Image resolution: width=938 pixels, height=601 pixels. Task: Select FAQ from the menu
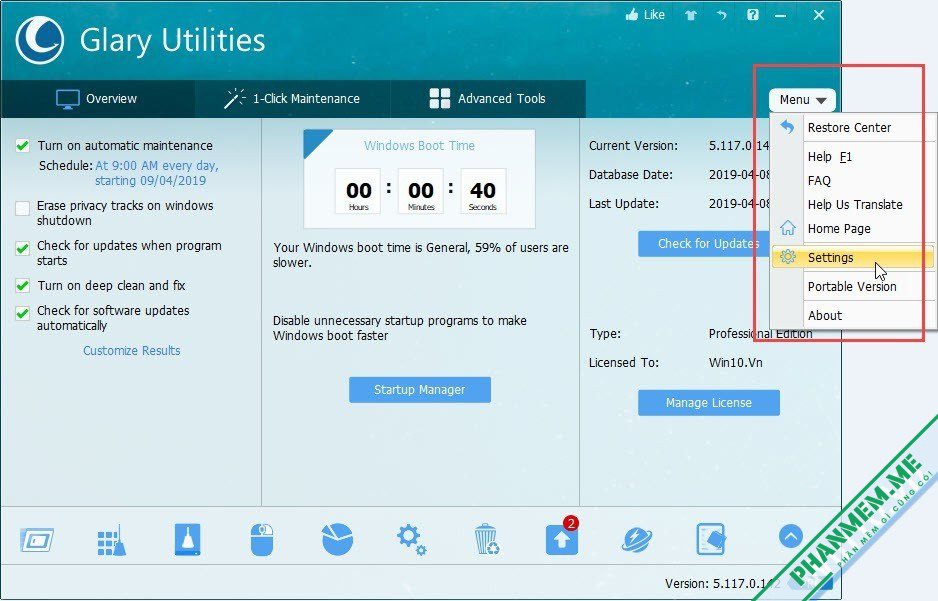point(852,181)
